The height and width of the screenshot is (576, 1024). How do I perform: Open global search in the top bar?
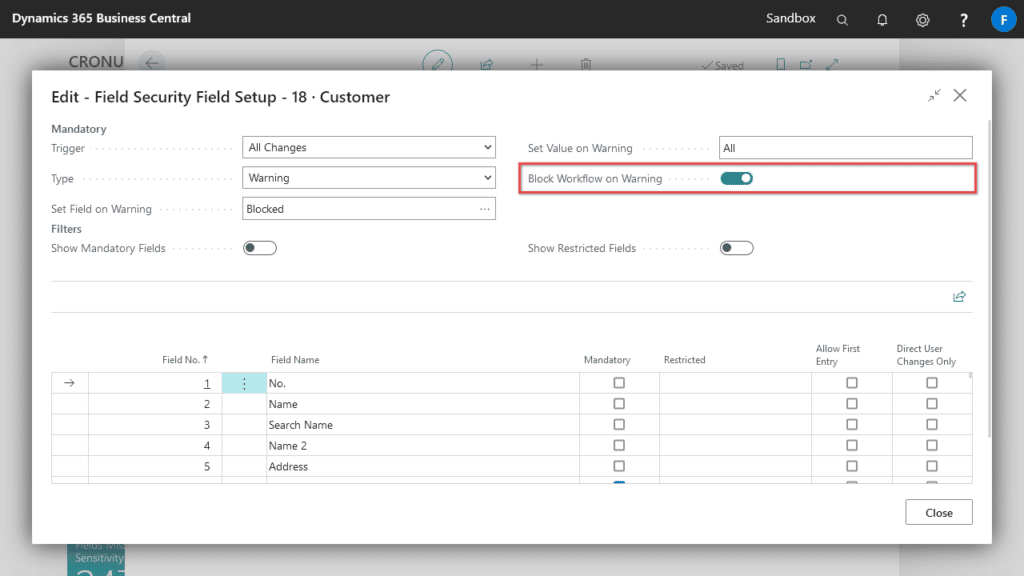click(842, 18)
